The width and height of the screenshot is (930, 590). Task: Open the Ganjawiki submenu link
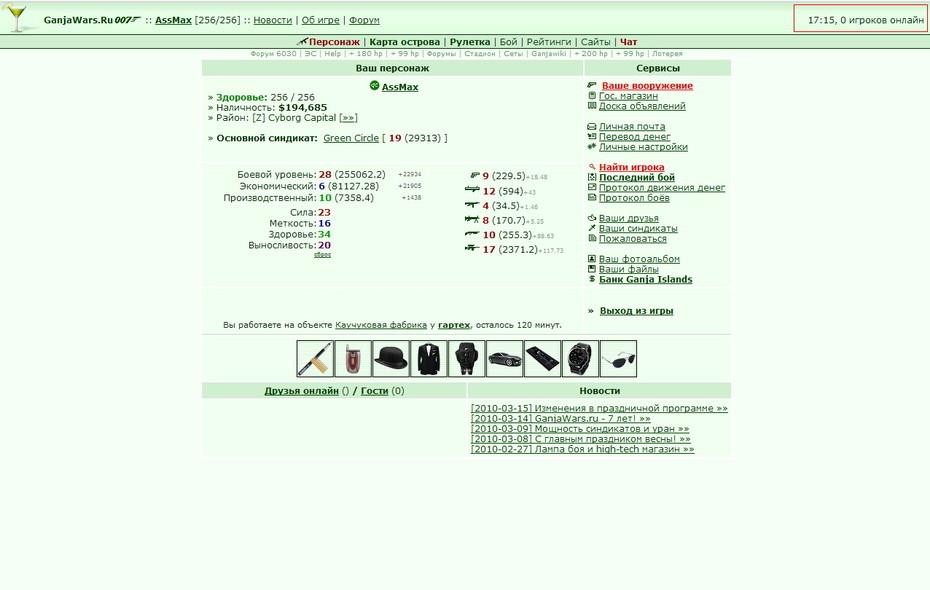[x=549, y=53]
